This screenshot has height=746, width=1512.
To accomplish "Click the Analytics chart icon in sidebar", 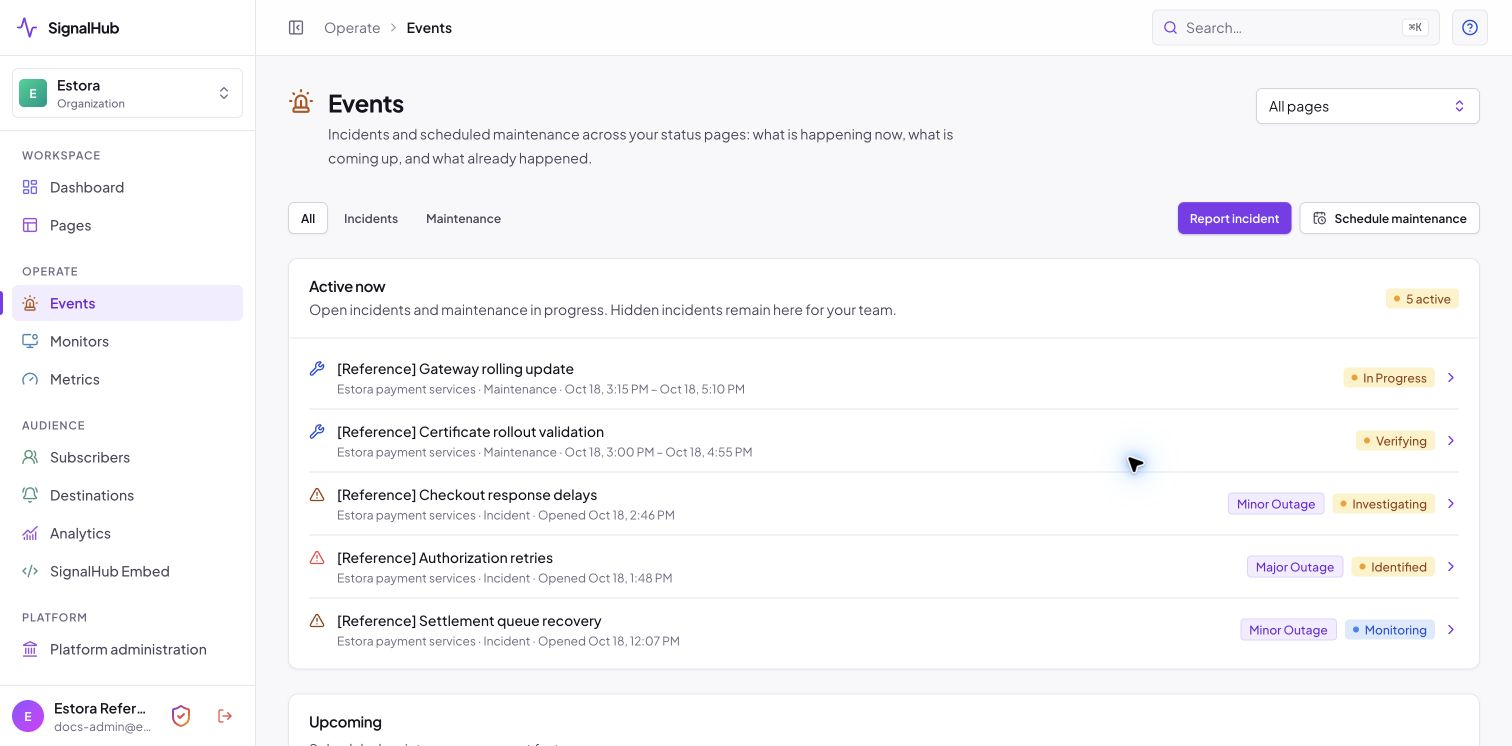I will [x=30, y=533].
